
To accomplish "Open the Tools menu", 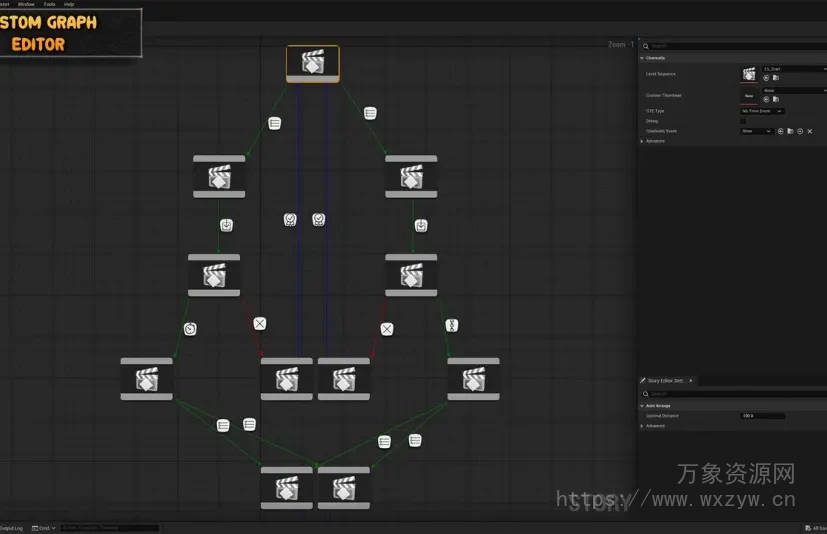I will click(49, 4).
